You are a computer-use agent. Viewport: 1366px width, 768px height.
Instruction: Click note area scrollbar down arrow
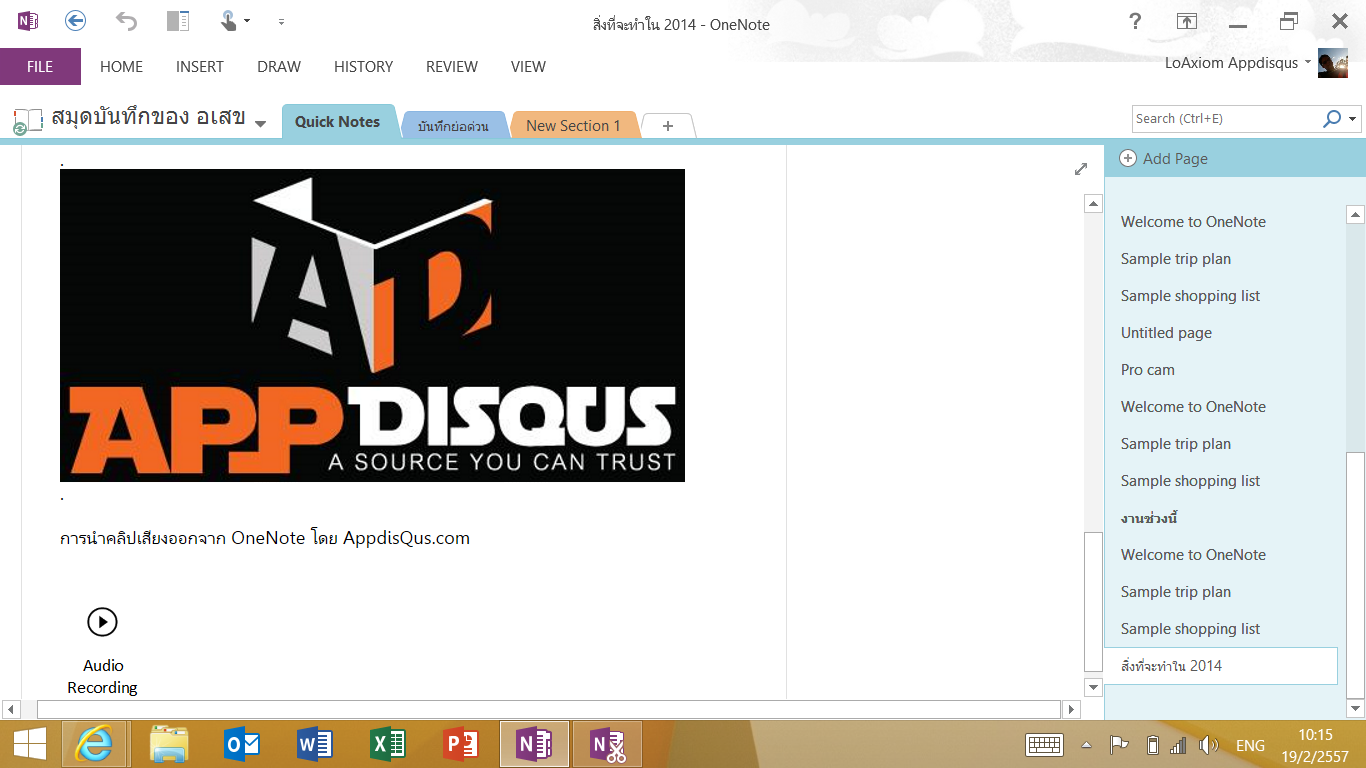point(1094,687)
